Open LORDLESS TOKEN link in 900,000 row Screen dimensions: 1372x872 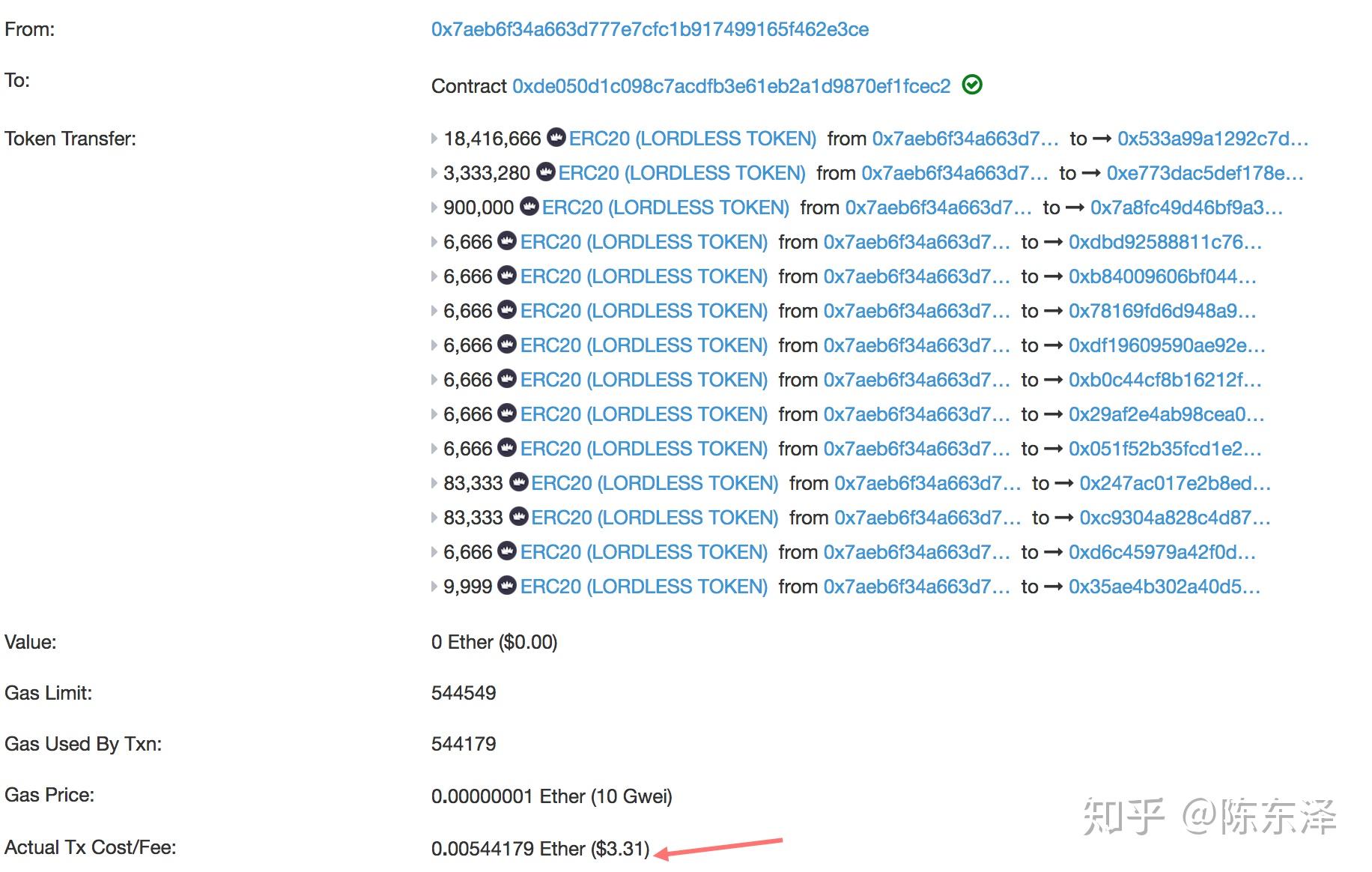tap(665, 208)
